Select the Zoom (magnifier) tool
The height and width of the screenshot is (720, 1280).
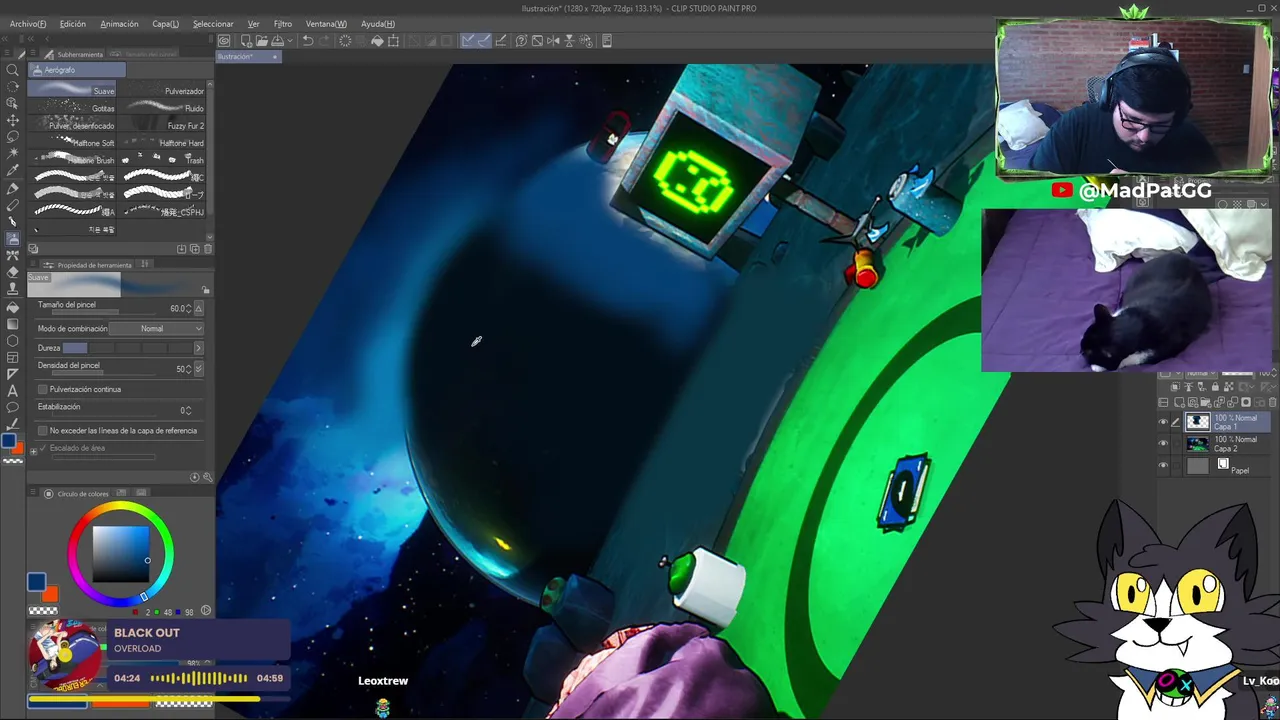pyautogui.click(x=13, y=70)
